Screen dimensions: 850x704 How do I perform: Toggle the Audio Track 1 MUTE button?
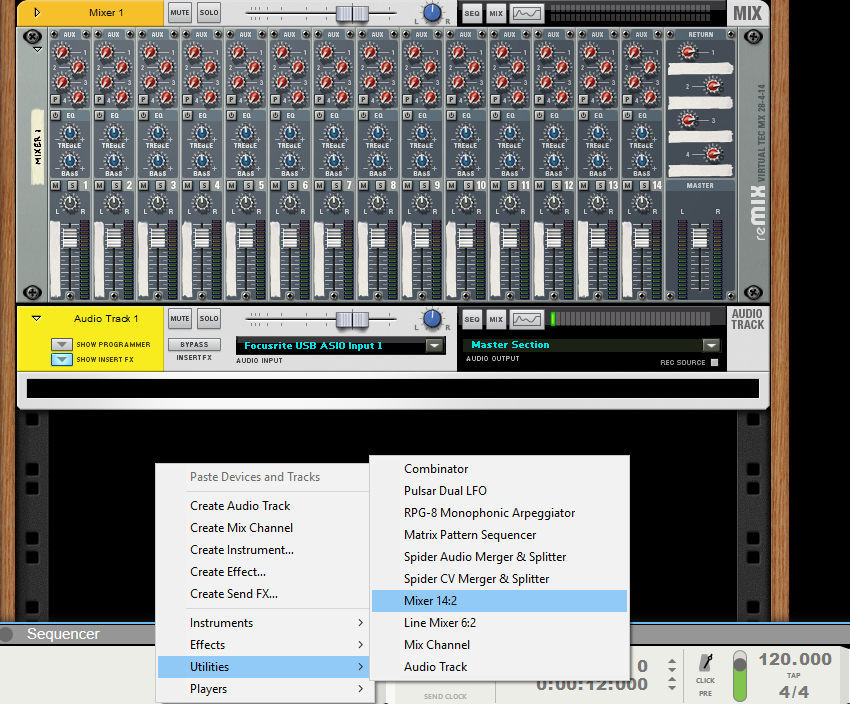coord(180,319)
